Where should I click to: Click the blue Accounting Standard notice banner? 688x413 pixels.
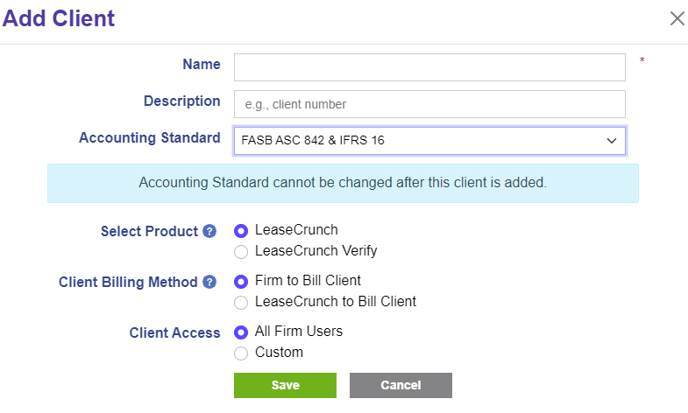tap(343, 183)
